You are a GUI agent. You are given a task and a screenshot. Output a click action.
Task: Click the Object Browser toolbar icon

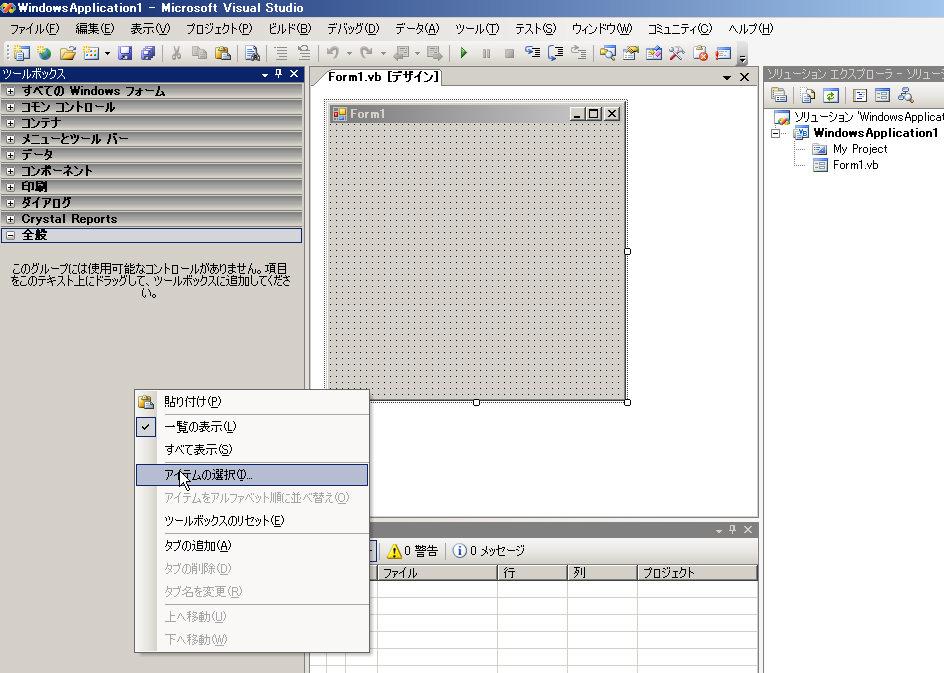(654, 53)
